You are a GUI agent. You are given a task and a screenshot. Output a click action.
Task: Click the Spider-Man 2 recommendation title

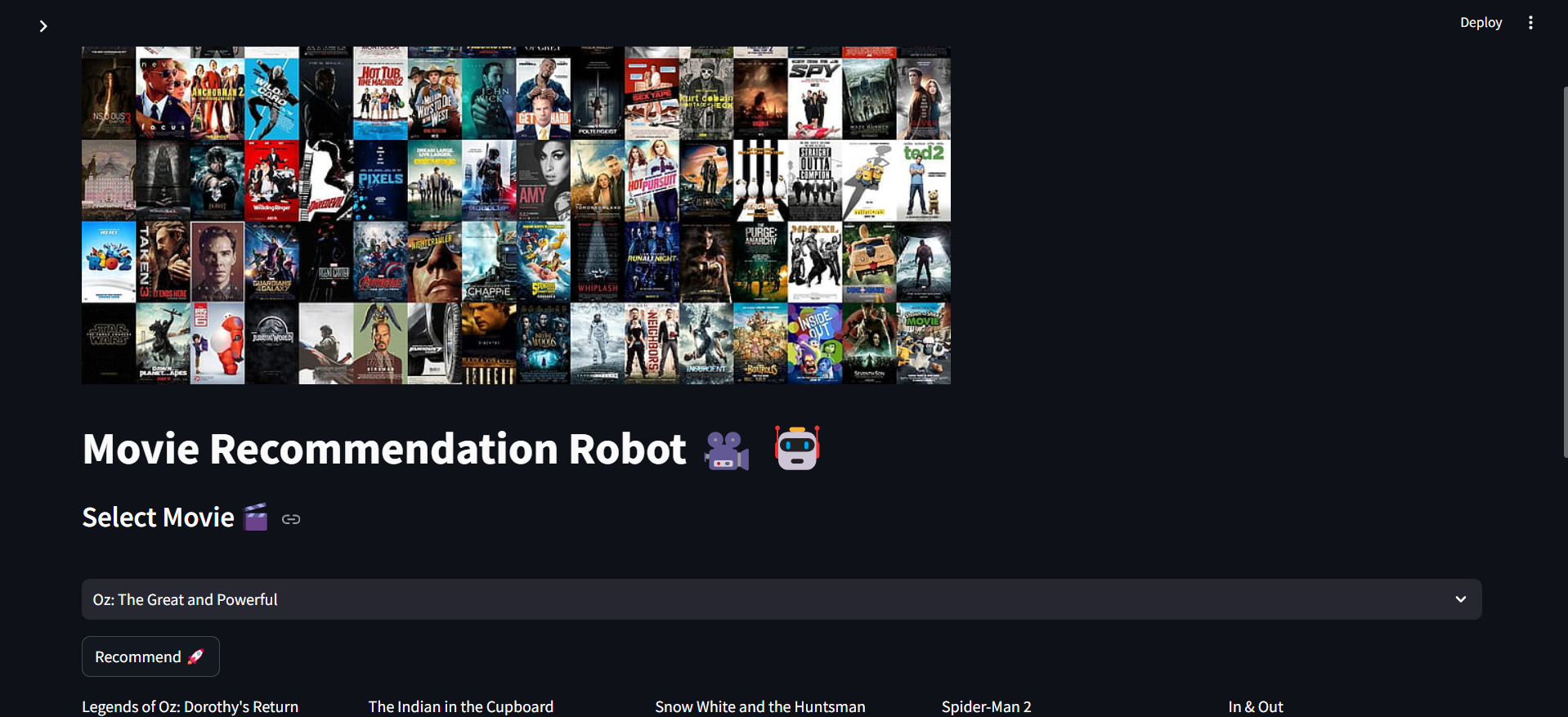pyautogui.click(x=987, y=706)
